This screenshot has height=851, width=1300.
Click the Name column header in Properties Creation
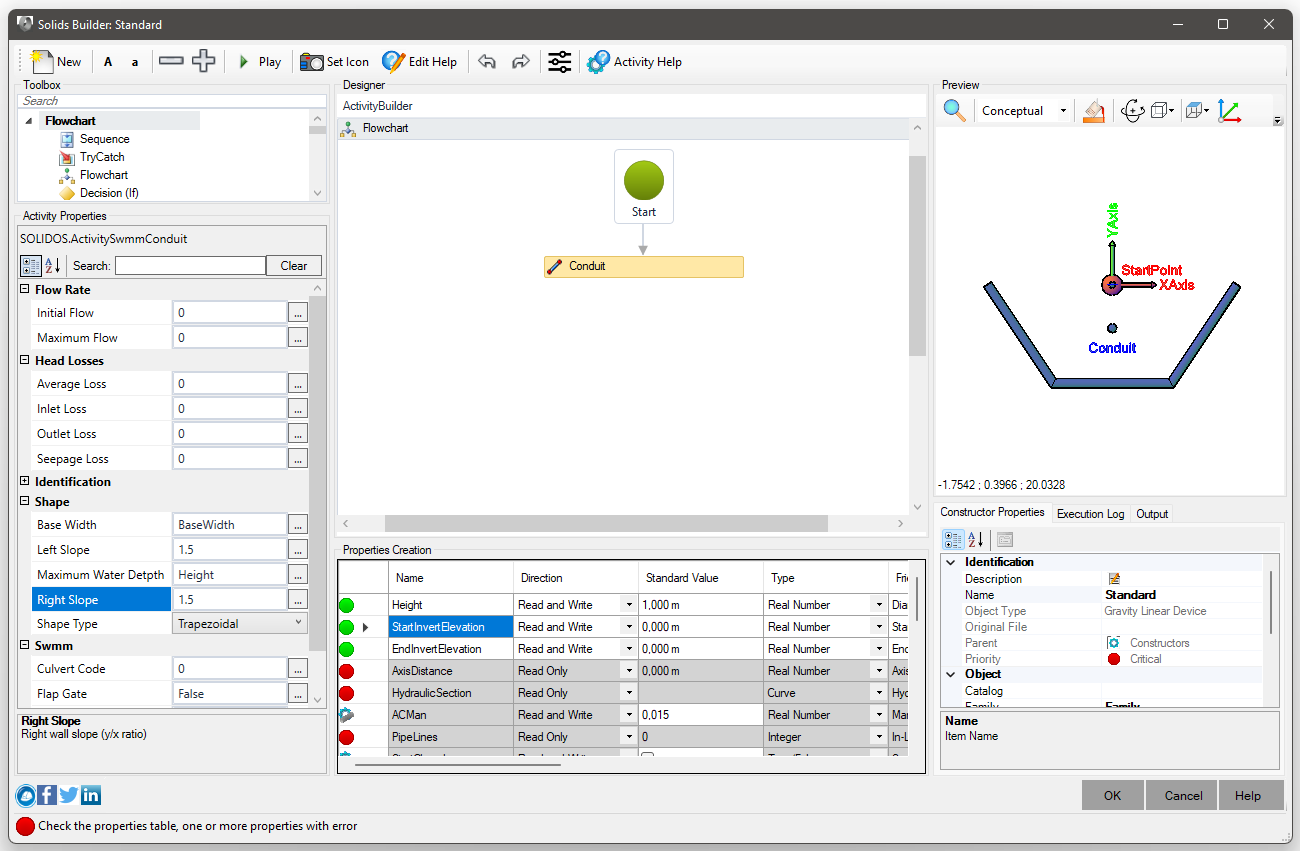(x=451, y=578)
